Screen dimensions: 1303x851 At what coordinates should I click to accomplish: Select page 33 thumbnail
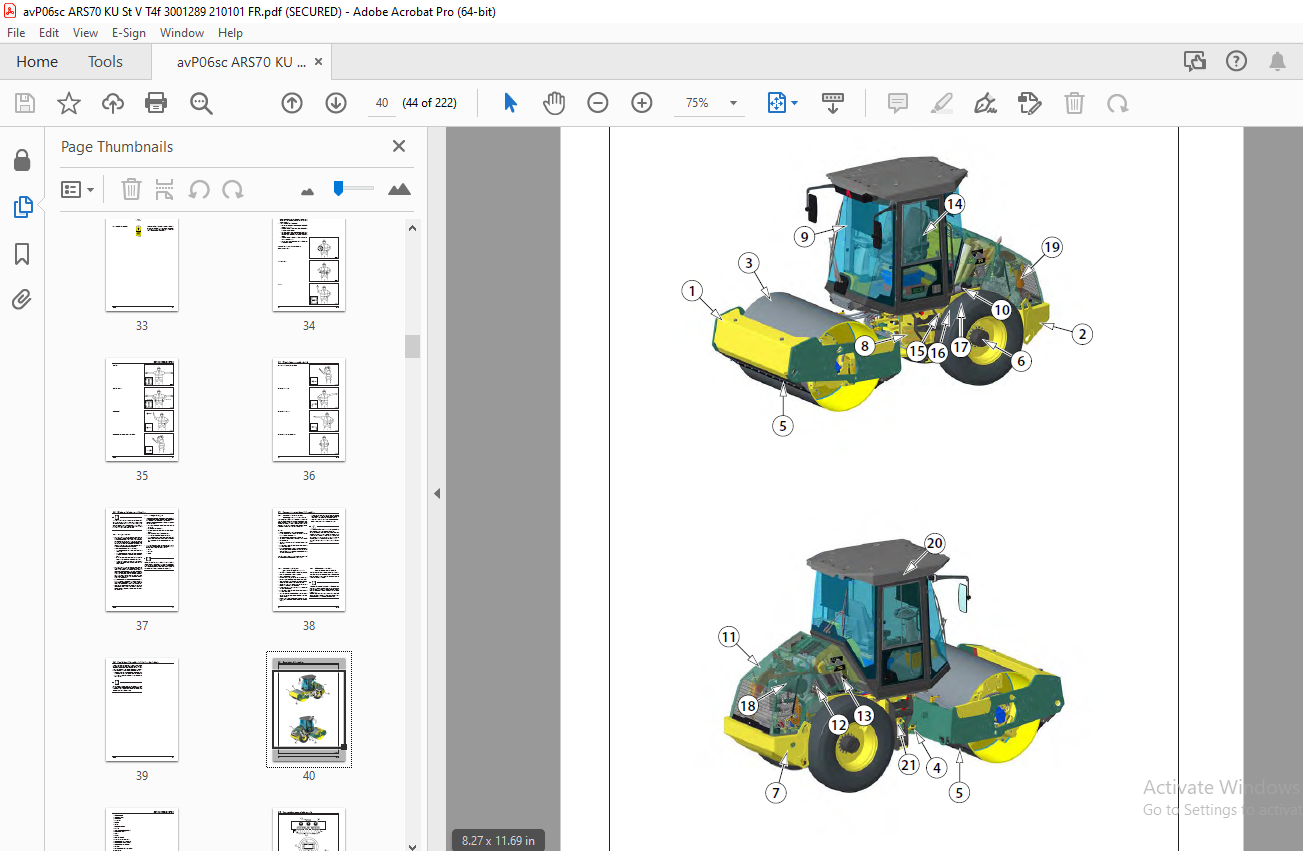(x=142, y=264)
